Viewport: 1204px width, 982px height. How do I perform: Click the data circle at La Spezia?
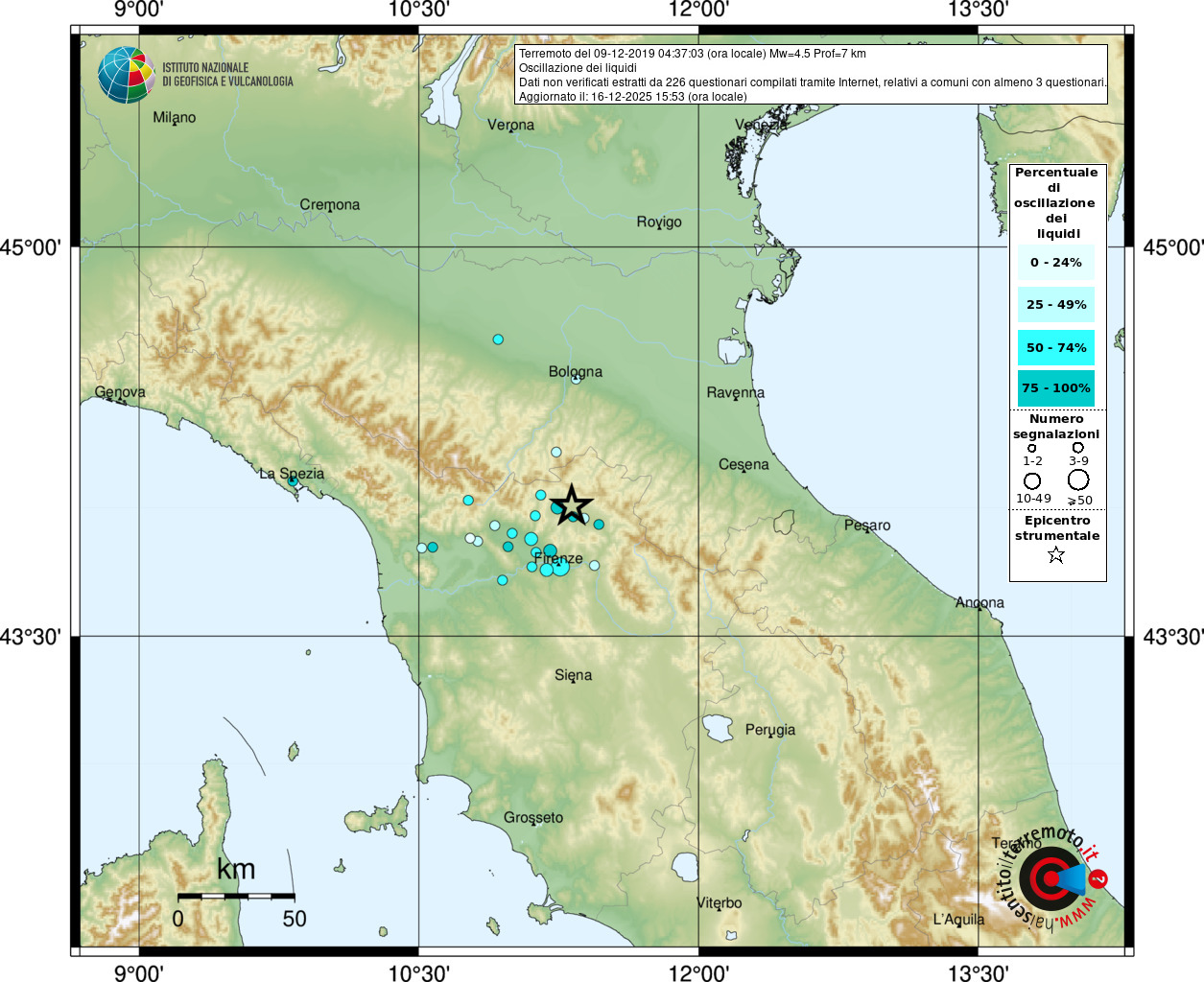293,481
